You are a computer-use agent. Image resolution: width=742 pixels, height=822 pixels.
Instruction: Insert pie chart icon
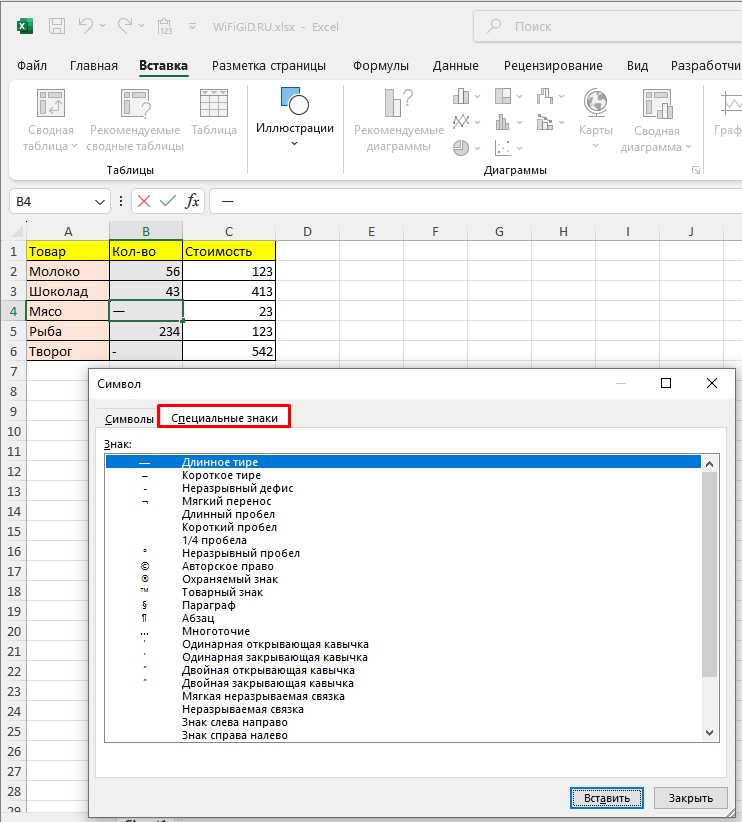point(461,148)
